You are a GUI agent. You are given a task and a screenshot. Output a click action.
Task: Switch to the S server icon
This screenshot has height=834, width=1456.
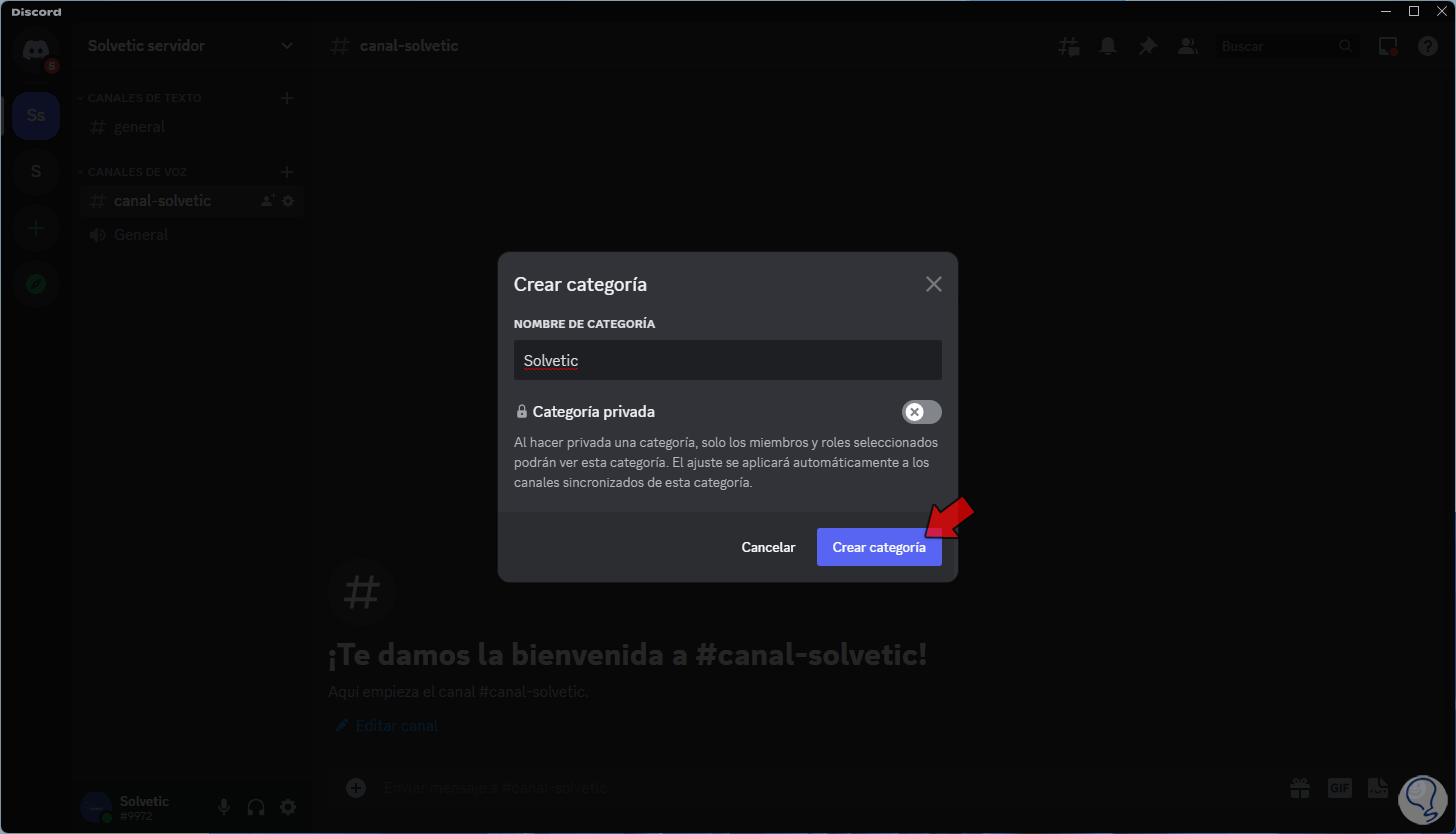[36, 171]
